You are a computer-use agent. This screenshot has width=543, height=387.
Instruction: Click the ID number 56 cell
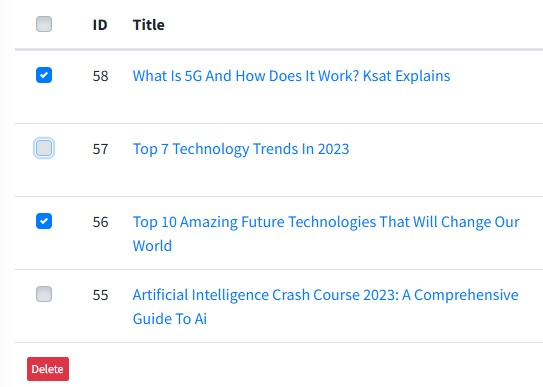click(100, 222)
